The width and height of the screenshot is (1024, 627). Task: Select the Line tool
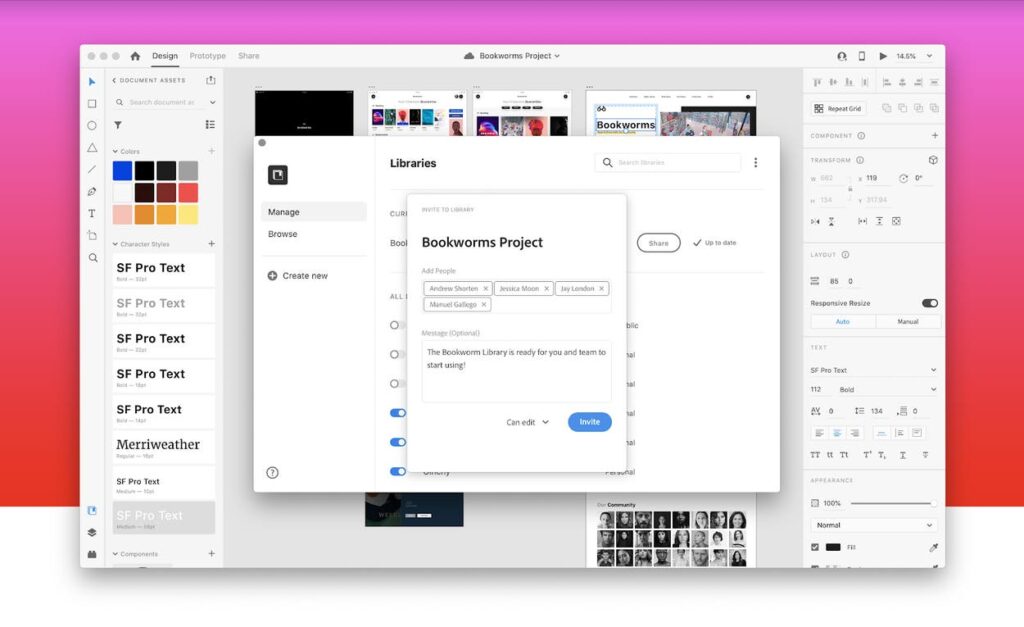[92, 169]
